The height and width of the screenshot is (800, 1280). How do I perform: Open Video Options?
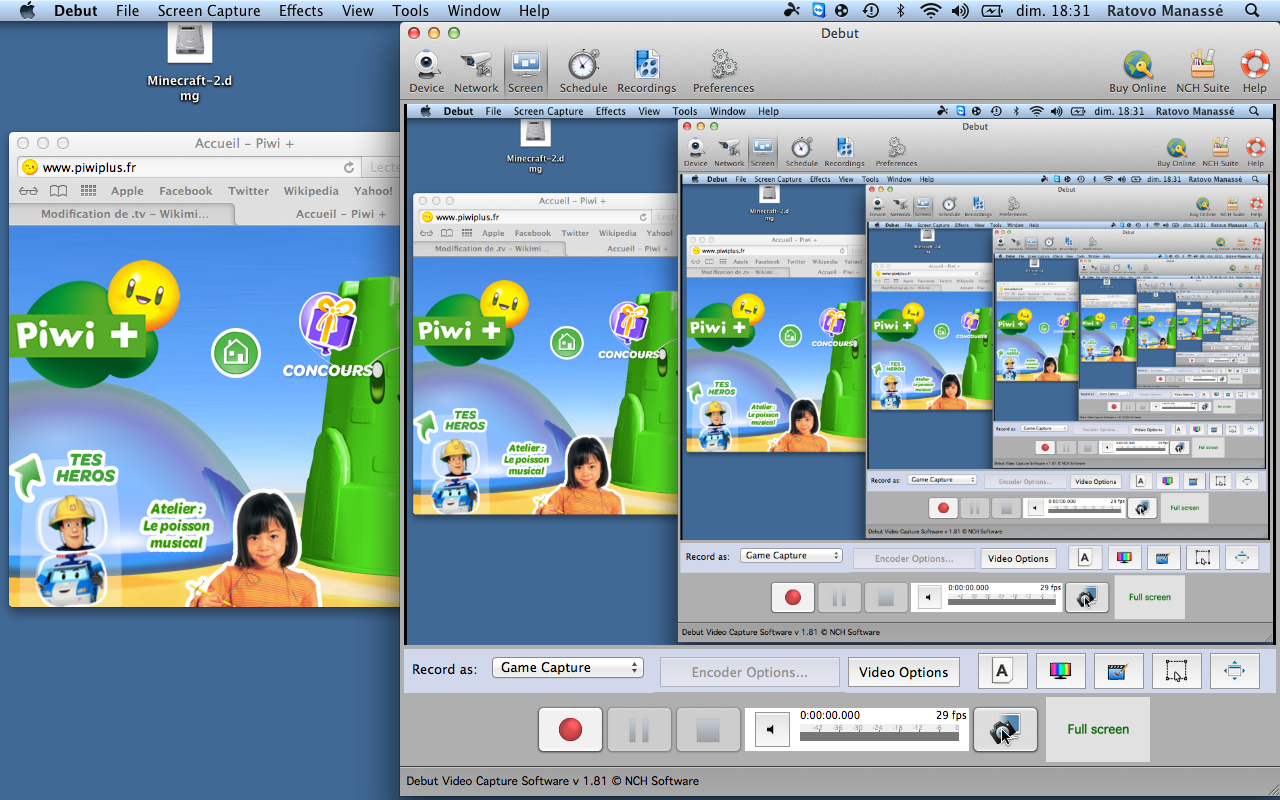tap(903, 672)
